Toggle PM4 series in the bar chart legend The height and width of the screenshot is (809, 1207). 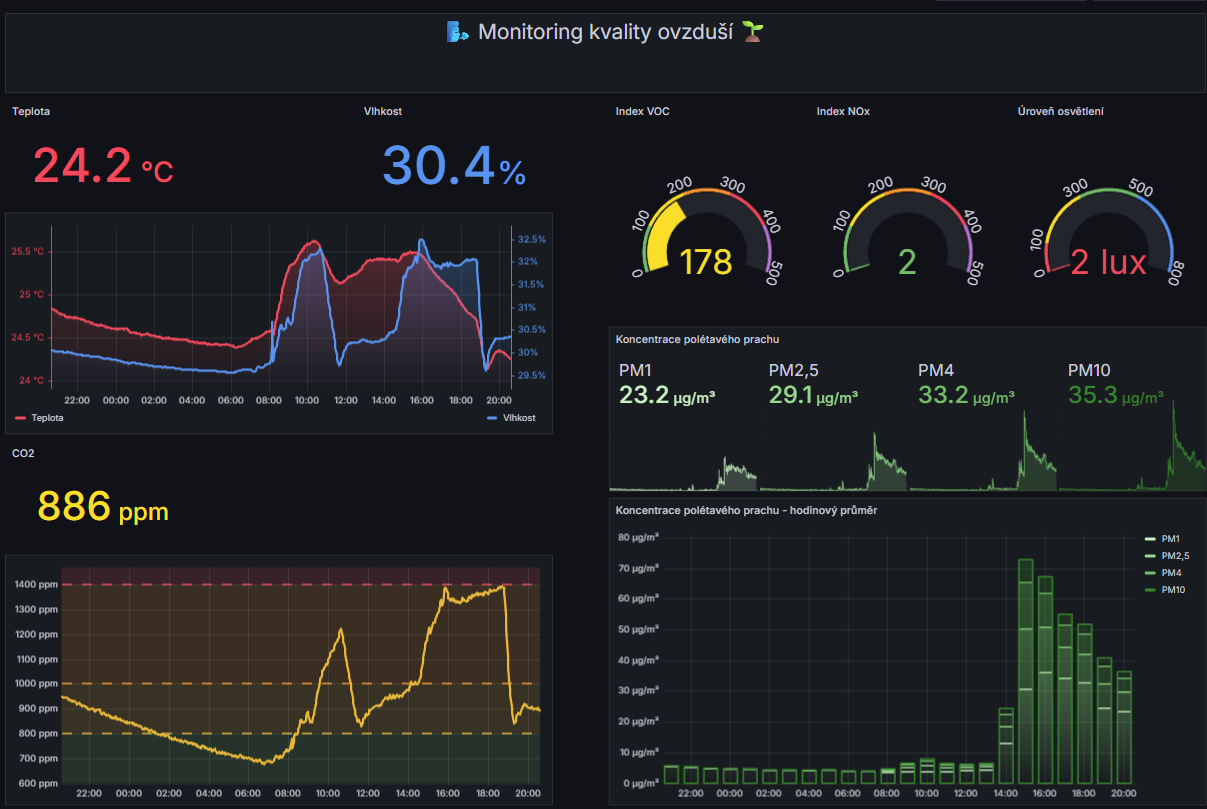1170,573
